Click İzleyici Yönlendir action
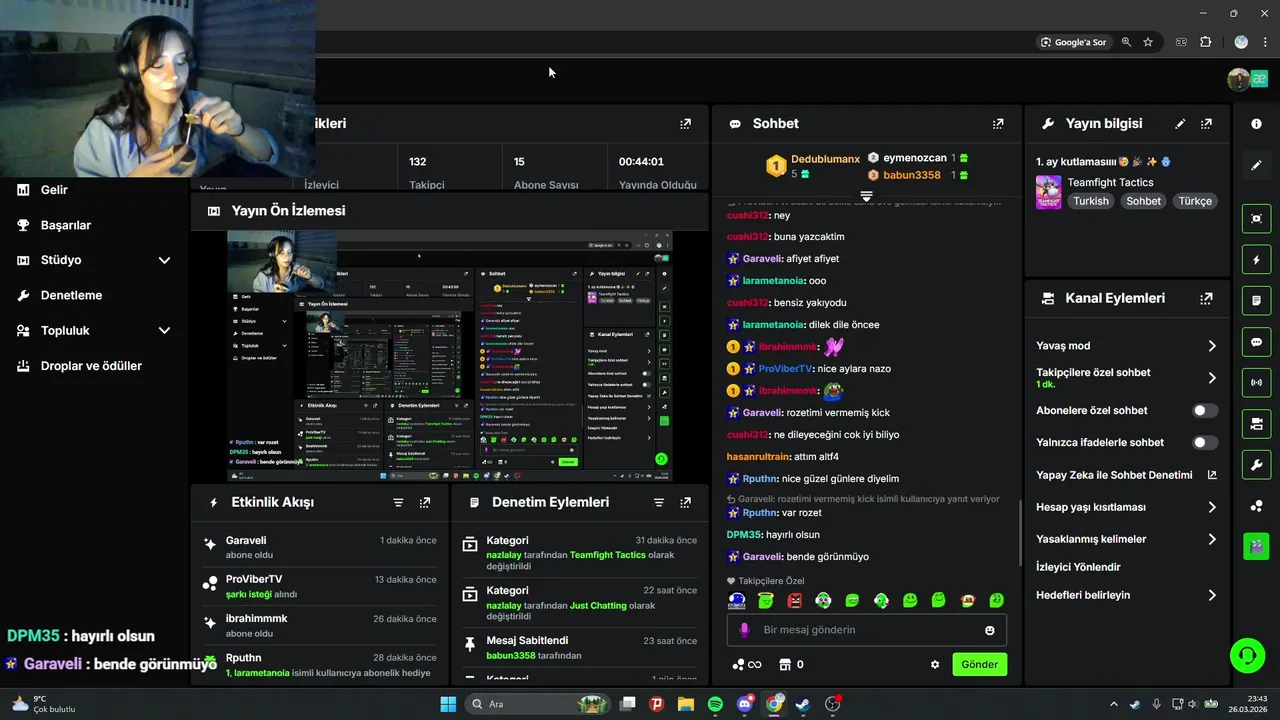This screenshot has height=720, width=1280. click(x=1078, y=567)
